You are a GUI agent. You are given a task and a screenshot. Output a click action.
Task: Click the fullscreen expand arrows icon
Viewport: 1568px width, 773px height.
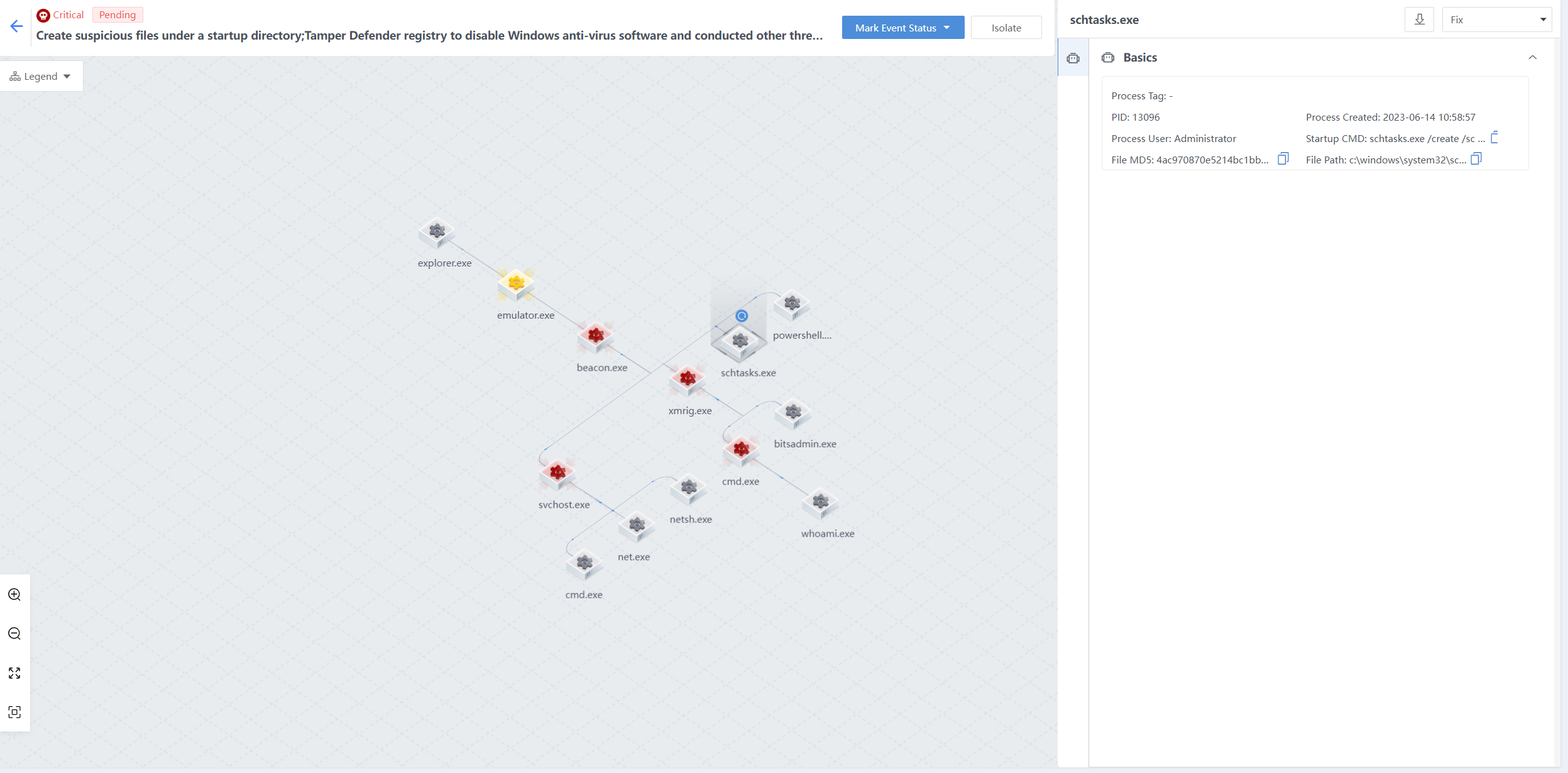(x=14, y=673)
